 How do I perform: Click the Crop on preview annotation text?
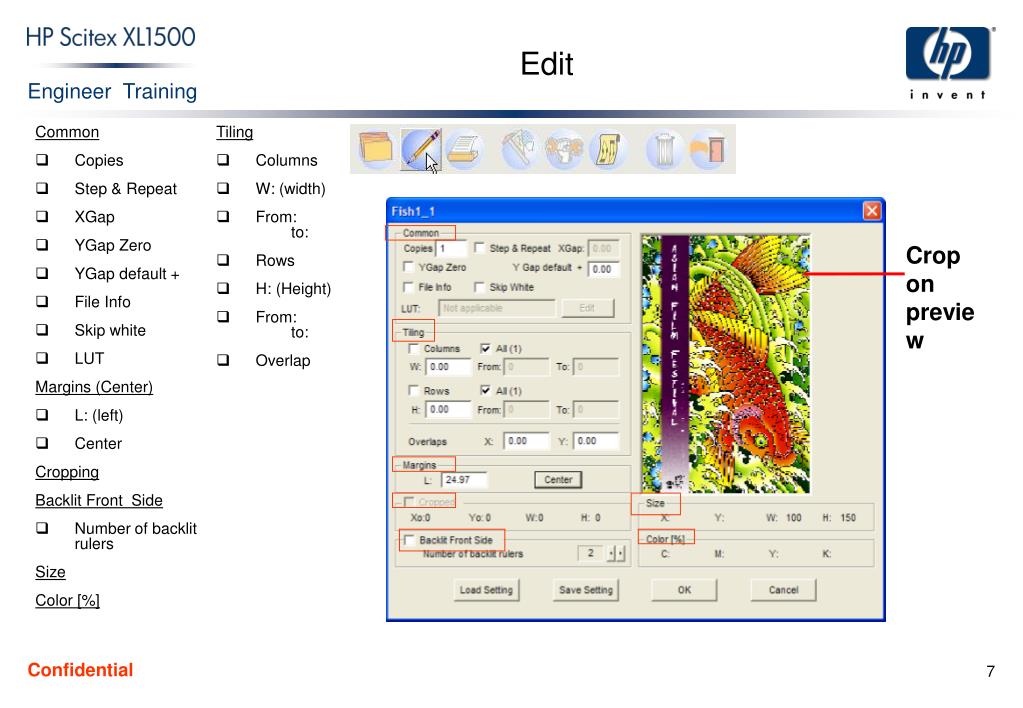940,298
